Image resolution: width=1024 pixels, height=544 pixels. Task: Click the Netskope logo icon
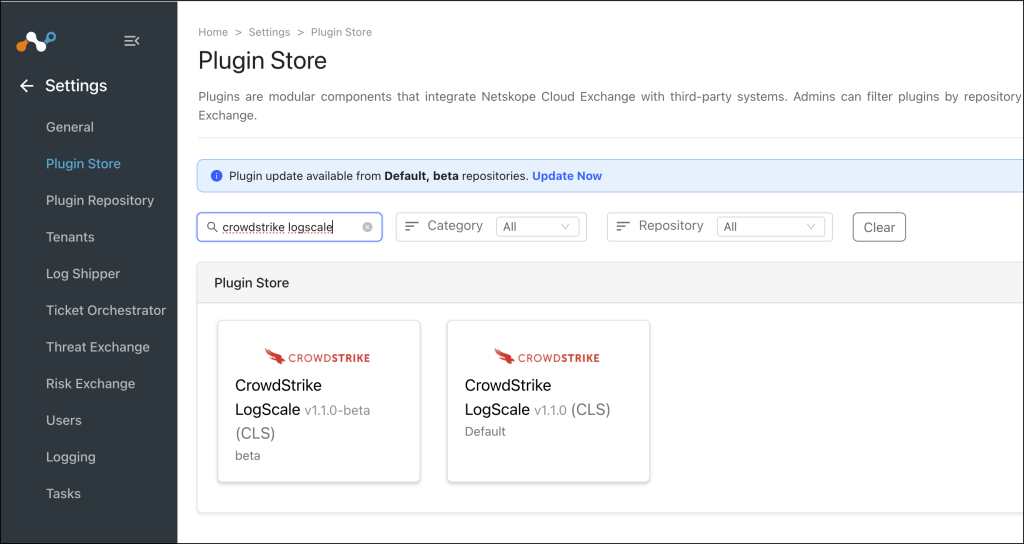point(36,41)
